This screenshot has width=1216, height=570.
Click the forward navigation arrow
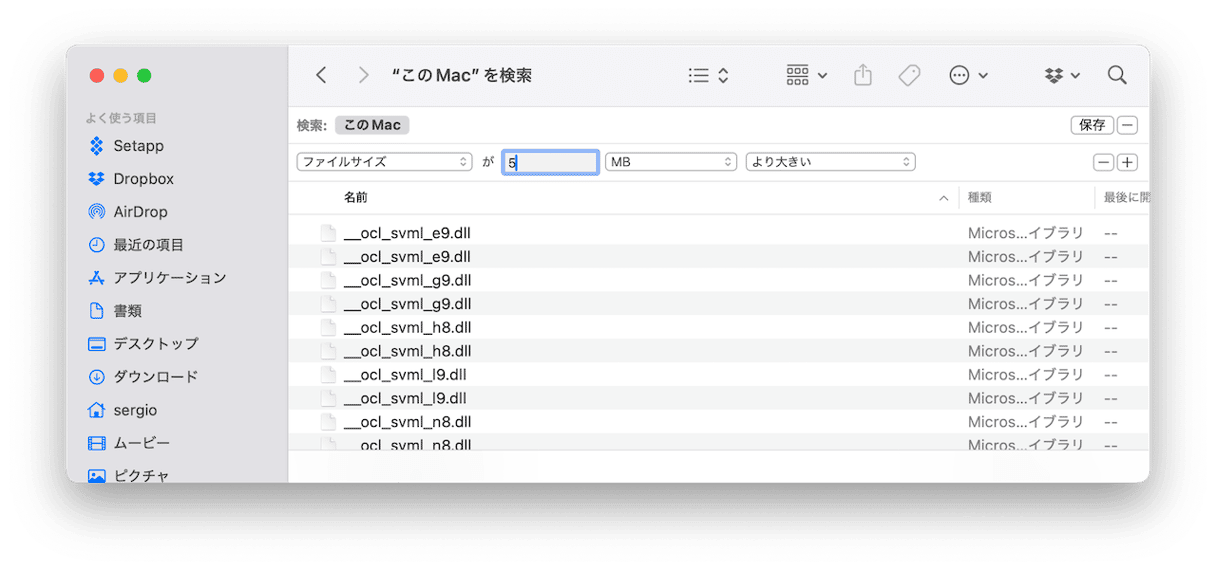click(363, 75)
